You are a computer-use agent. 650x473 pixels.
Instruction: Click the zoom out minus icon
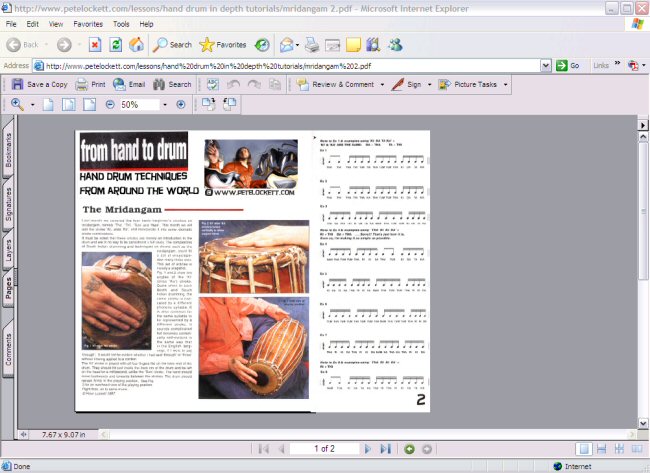click(x=108, y=105)
